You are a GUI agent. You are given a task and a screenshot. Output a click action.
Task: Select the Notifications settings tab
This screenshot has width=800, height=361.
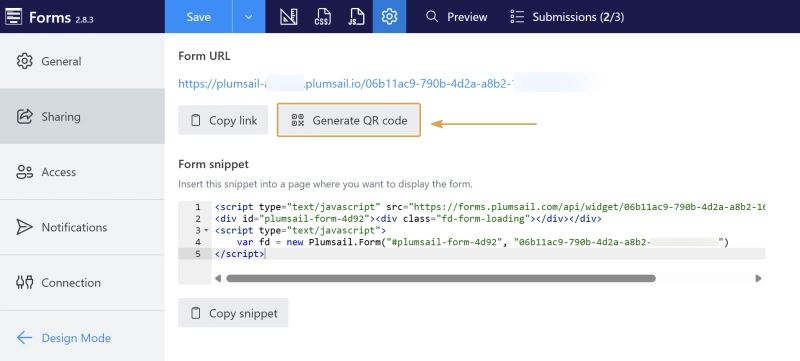(82, 227)
